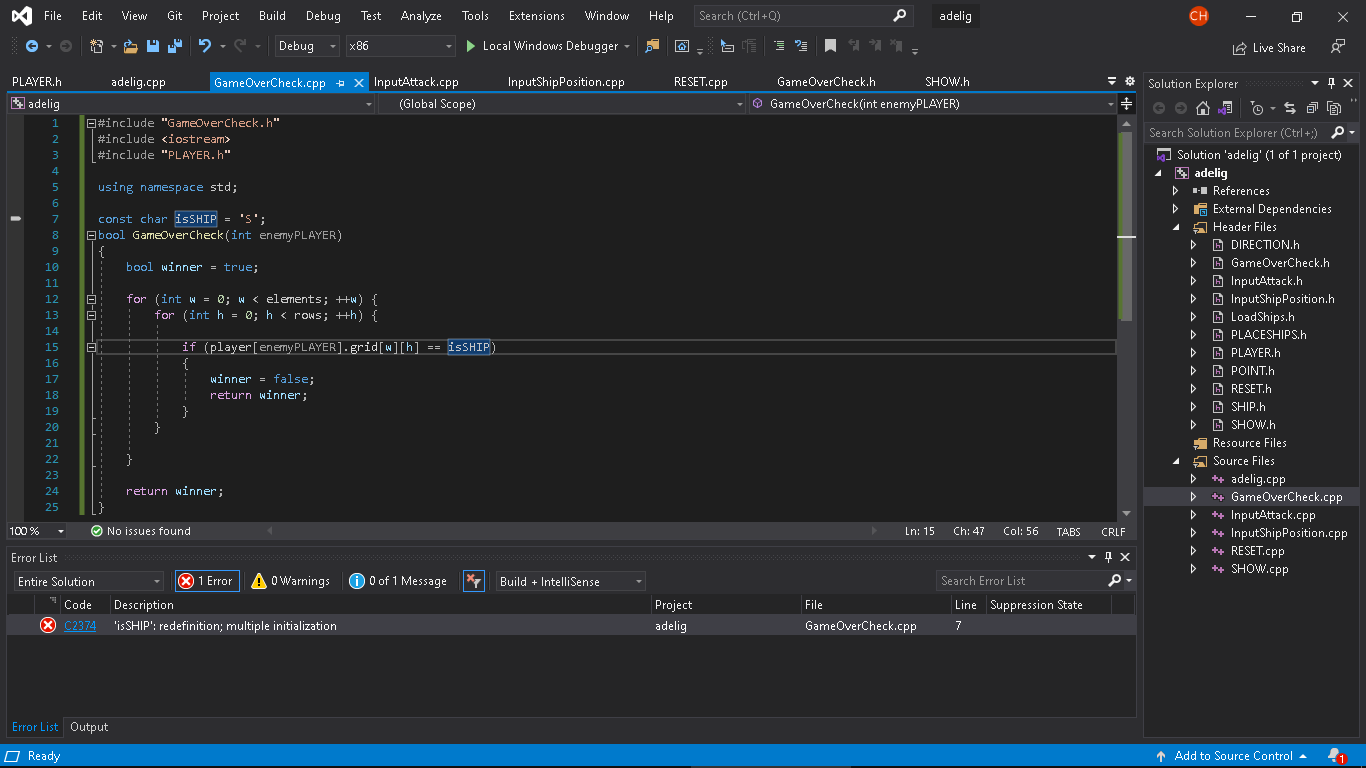The height and width of the screenshot is (768, 1366).
Task: Click the Find in Files toolbar icon
Action: [x=652, y=46]
